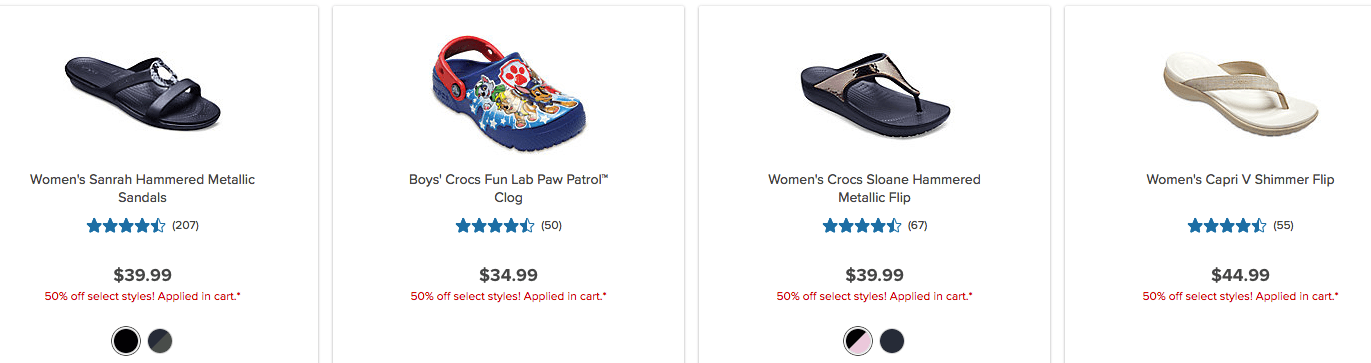Image resolution: width=1371 pixels, height=363 pixels.
Task: View star rating for Sanrah Sandals
Action: 126,226
